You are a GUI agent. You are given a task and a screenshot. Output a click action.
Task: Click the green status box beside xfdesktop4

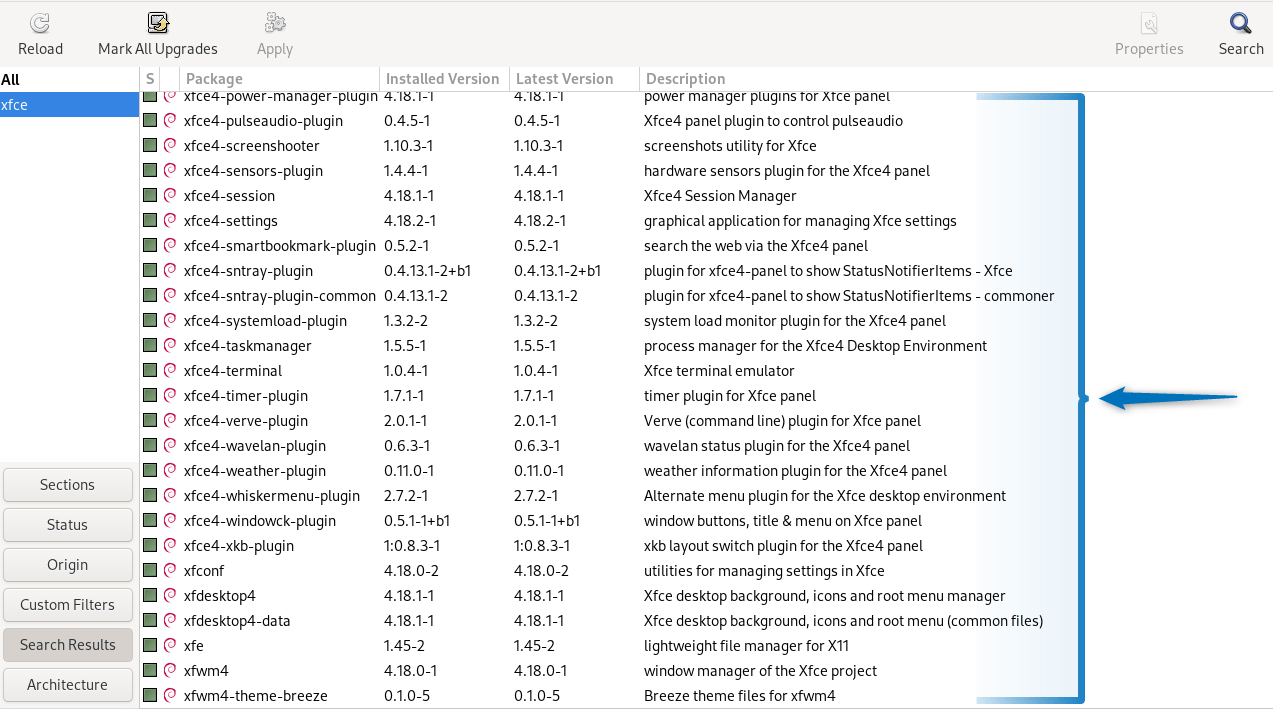coord(148,595)
